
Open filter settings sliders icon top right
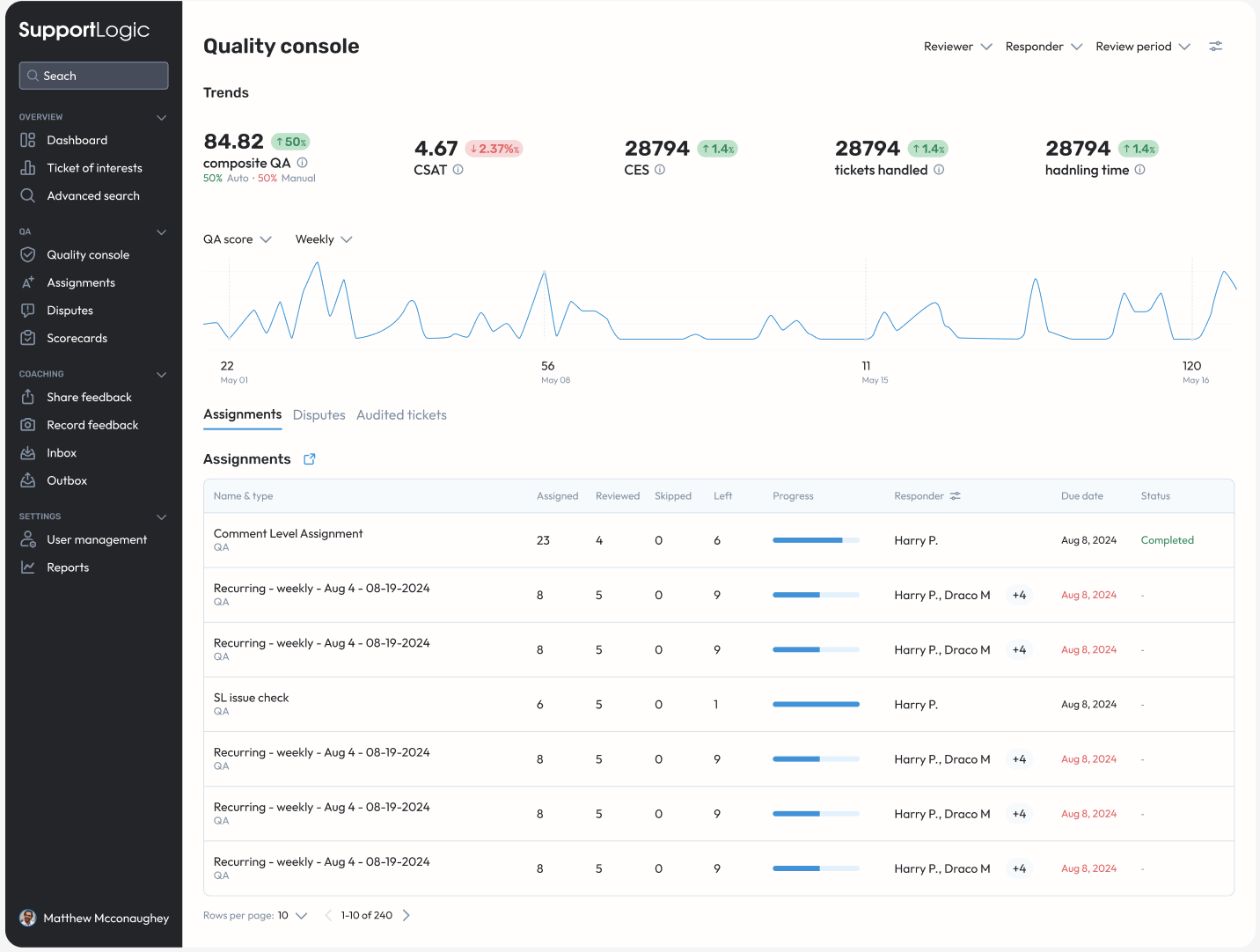[1216, 47]
